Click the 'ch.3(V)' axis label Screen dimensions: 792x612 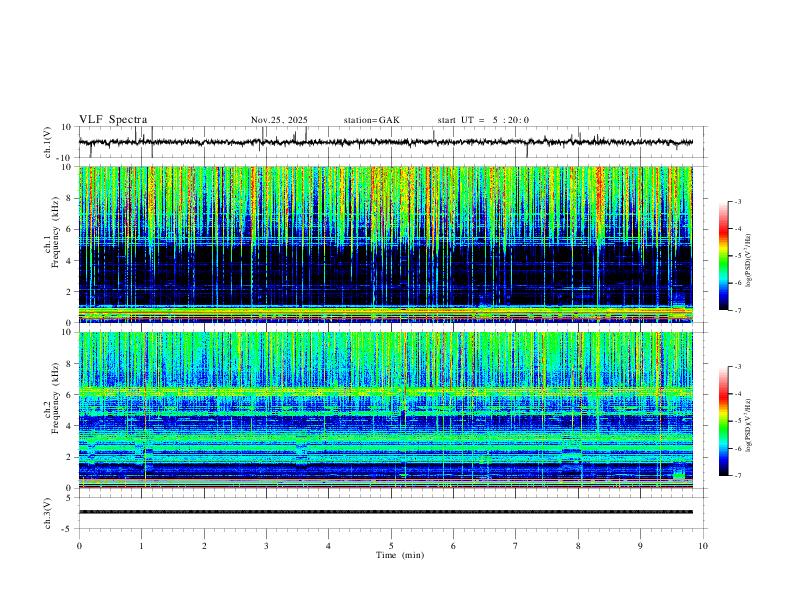(x=48, y=513)
